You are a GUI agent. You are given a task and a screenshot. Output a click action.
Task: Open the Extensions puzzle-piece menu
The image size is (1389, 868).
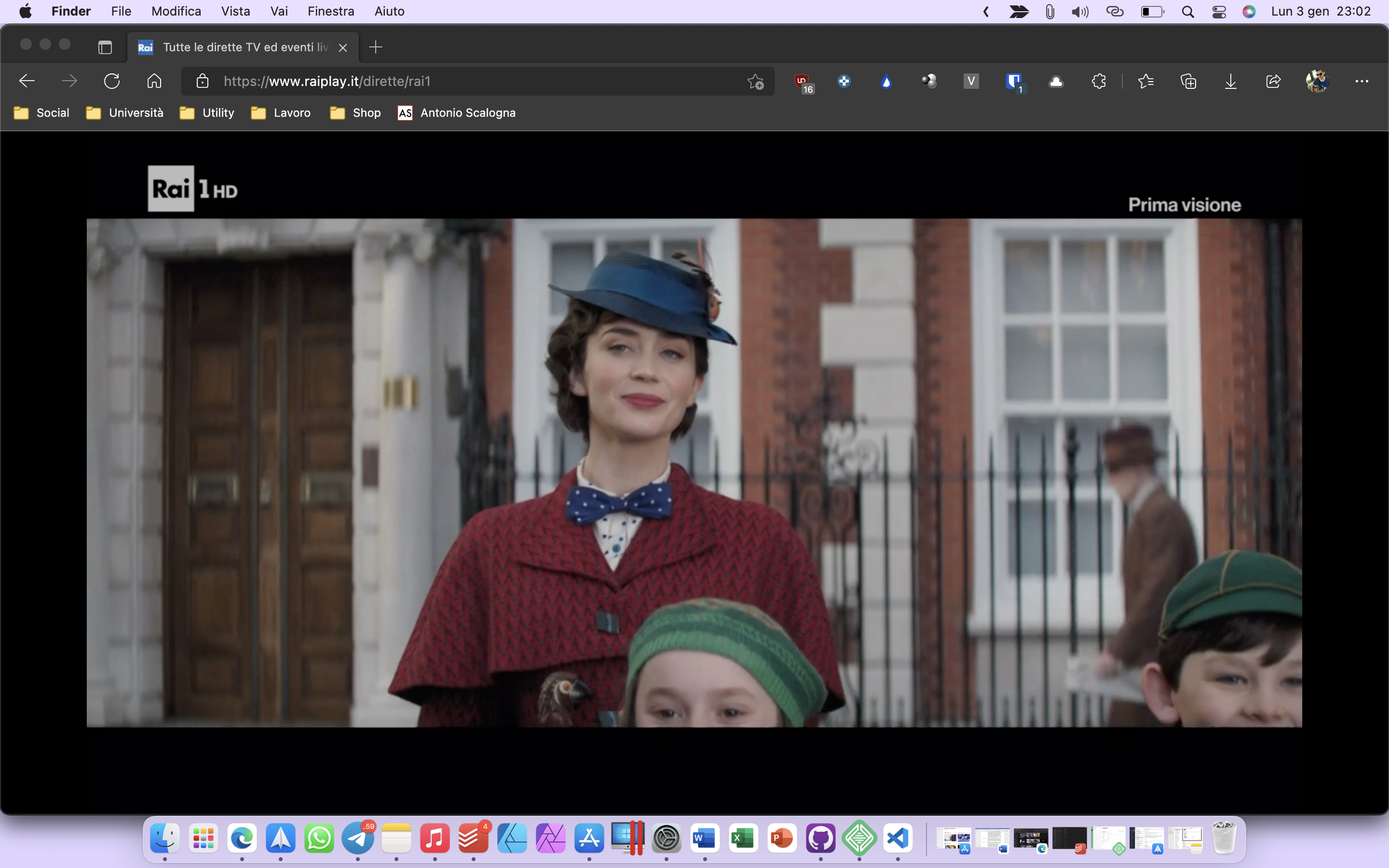pyautogui.click(x=1098, y=82)
